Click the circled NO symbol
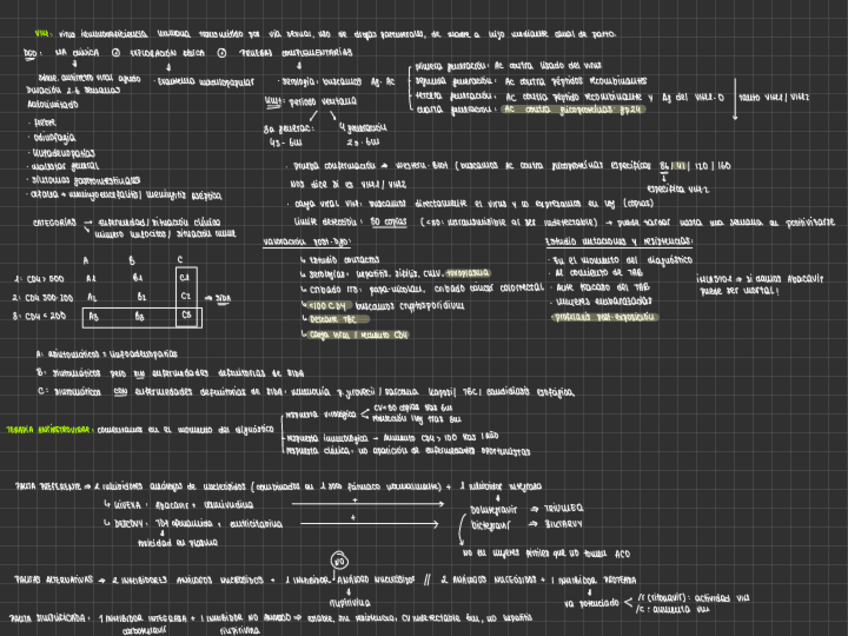This screenshot has height=636, width=848. pos(338,561)
